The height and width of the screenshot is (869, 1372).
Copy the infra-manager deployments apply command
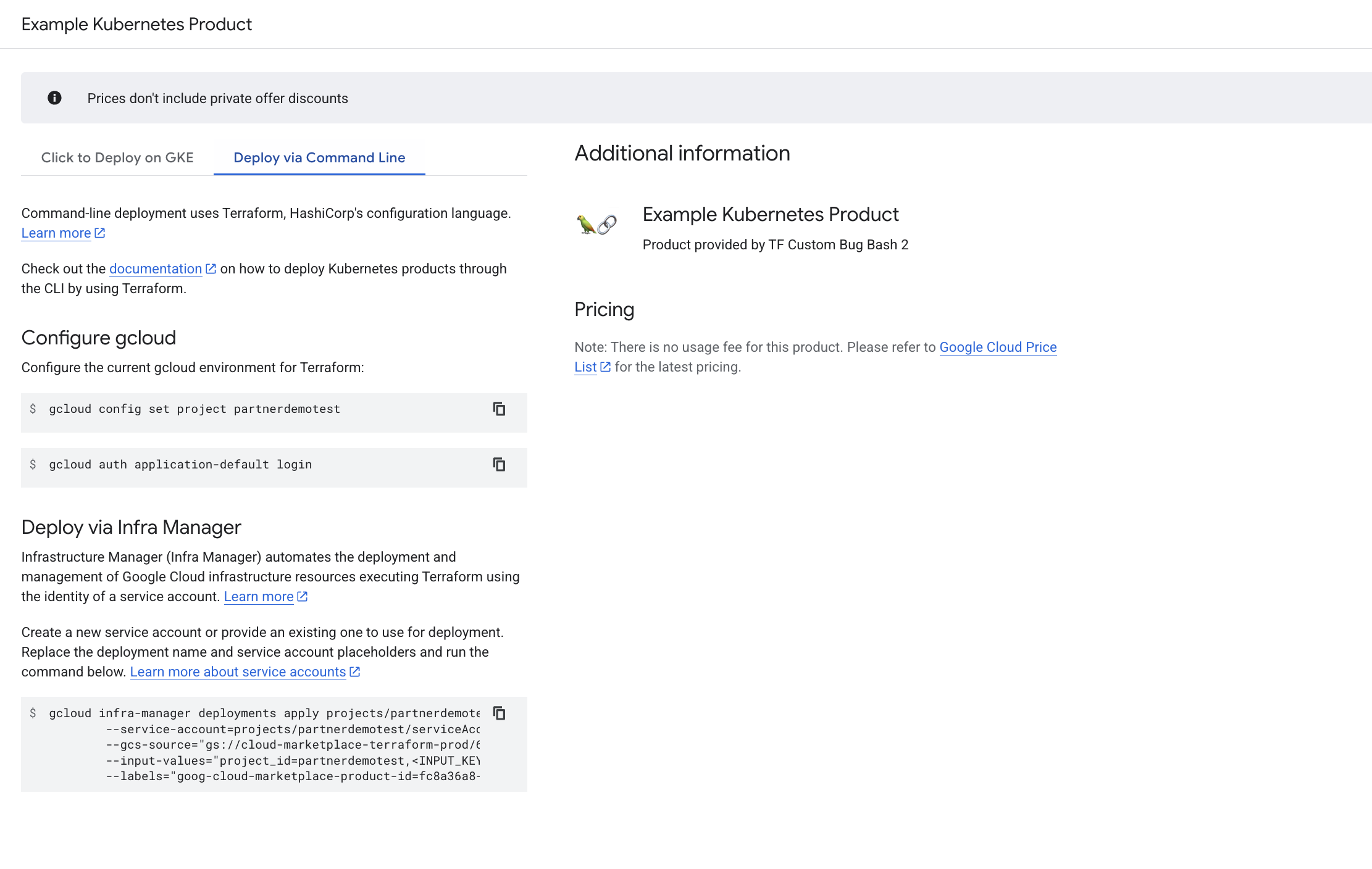click(499, 713)
